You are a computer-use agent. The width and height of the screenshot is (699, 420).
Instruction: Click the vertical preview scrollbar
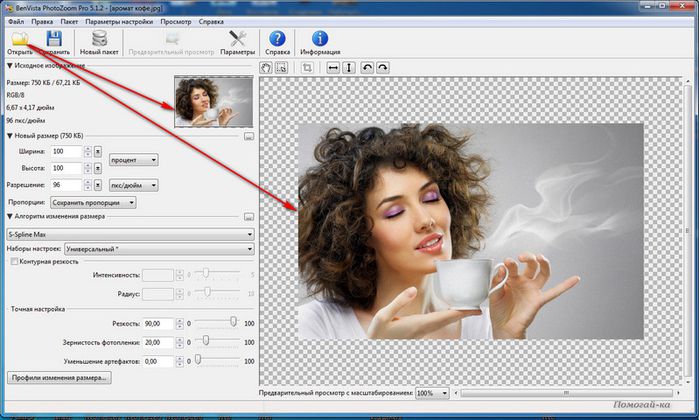pyautogui.click(x=687, y=231)
